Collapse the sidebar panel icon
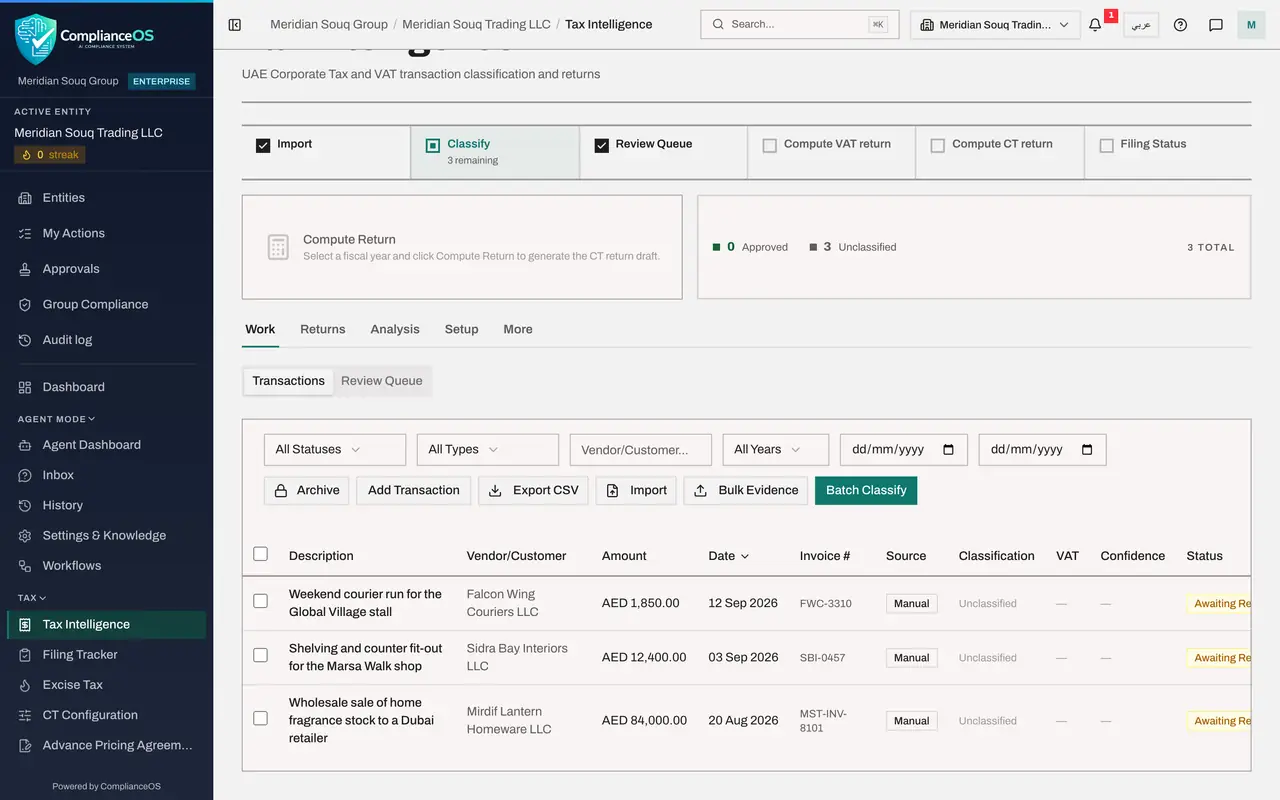The image size is (1280, 800). (x=235, y=25)
